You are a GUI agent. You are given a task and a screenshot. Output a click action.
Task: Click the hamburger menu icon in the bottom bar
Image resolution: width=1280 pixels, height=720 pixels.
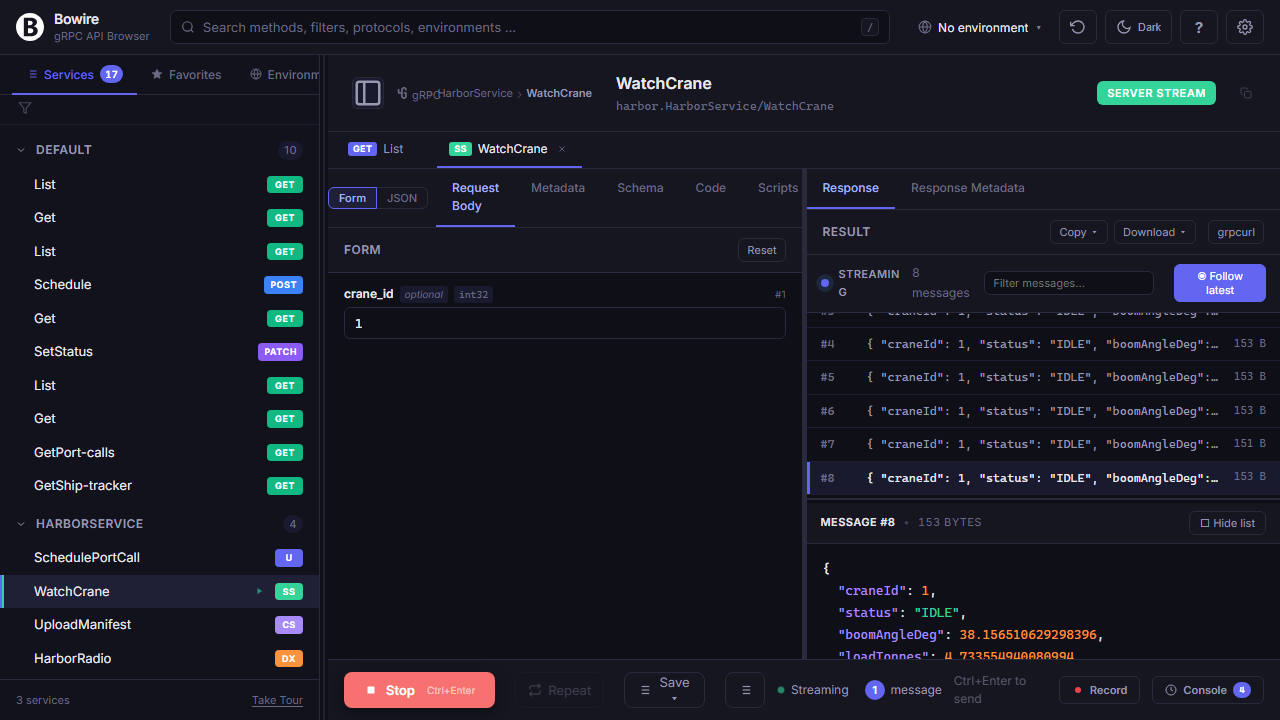[745, 690]
